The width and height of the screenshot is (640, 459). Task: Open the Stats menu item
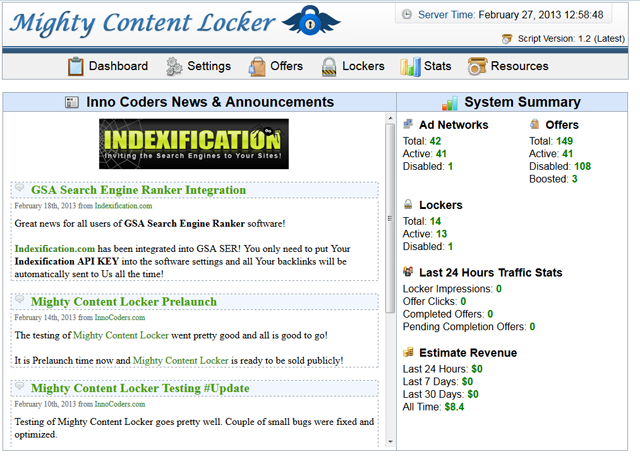click(437, 67)
